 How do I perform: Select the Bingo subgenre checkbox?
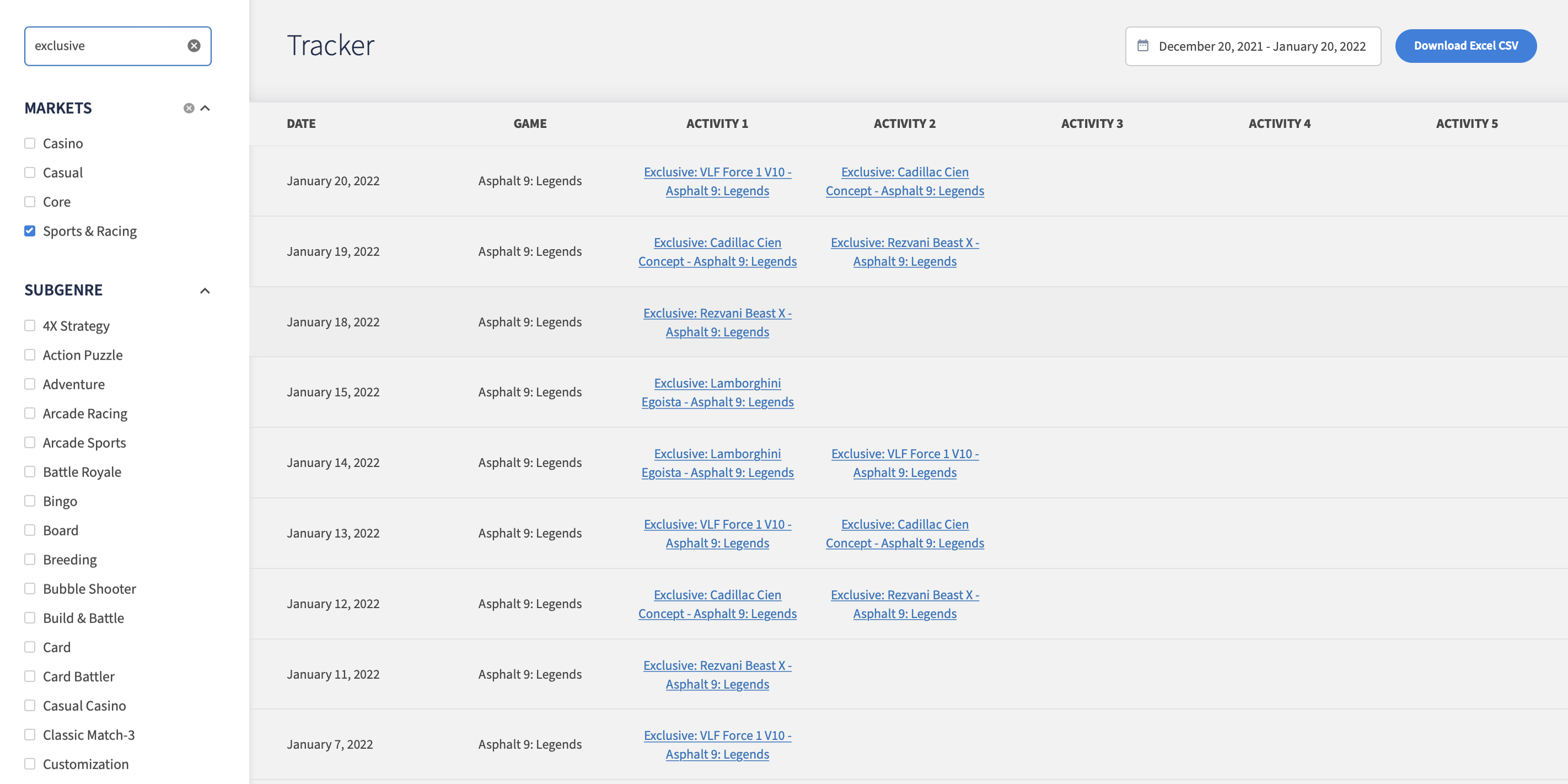[30, 501]
